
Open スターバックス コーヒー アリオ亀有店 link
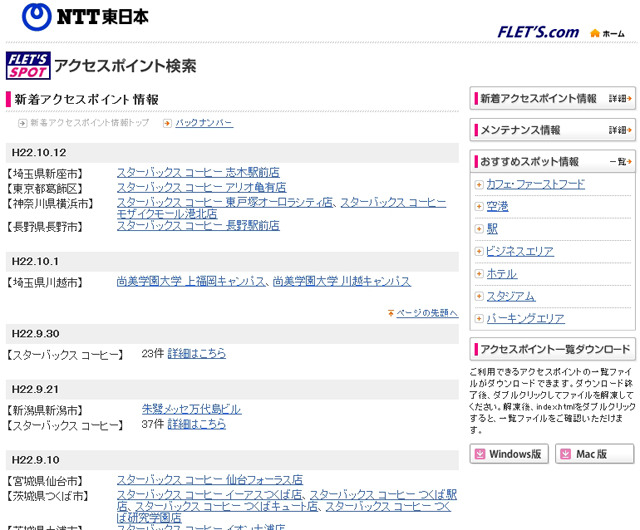click(x=201, y=187)
